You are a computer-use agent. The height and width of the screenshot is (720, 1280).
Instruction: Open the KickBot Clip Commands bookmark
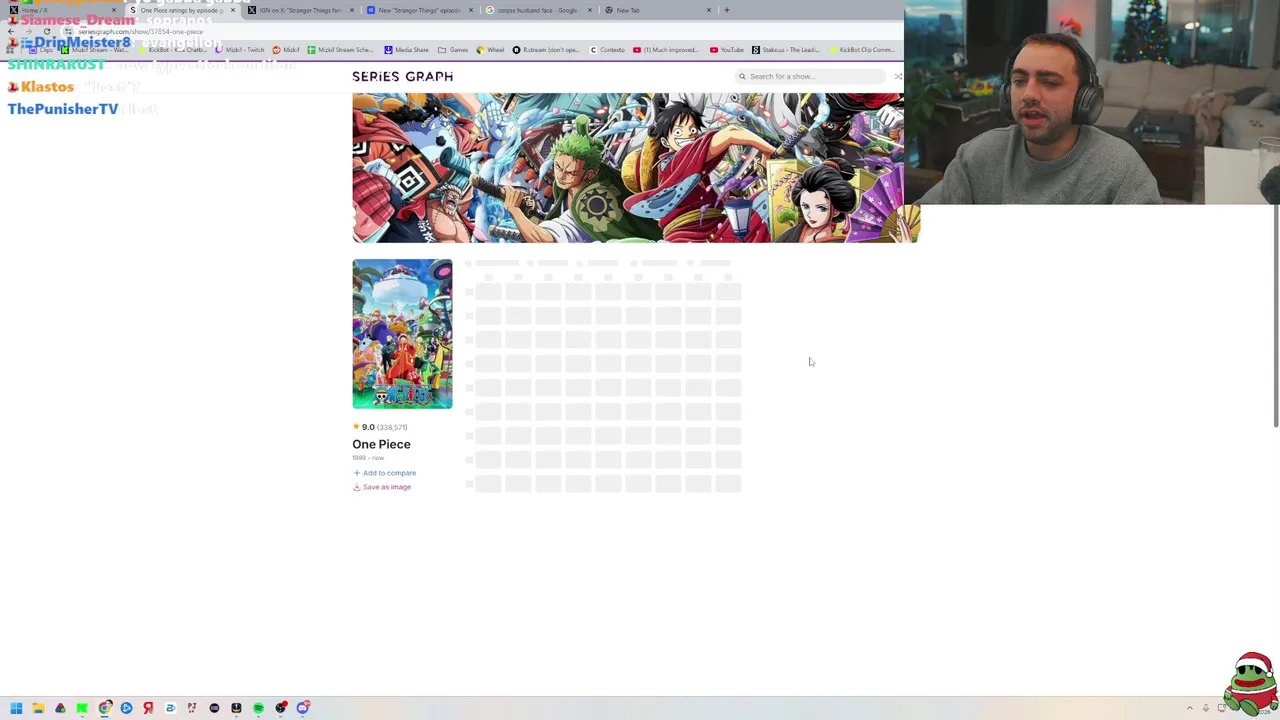pyautogui.click(x=862, y=50)
